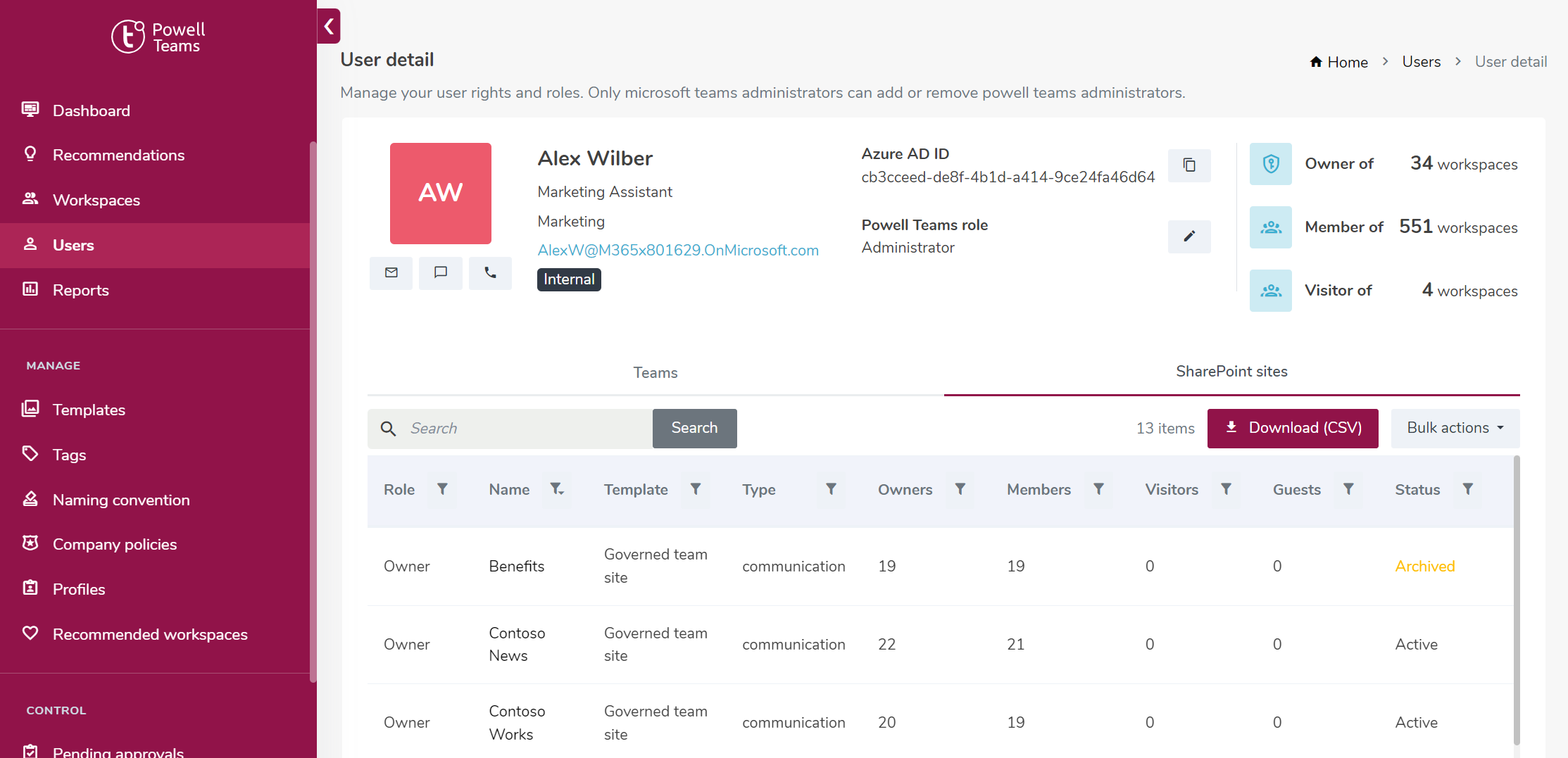Click the 551 workspaces member count

(x=1458, y=227)
